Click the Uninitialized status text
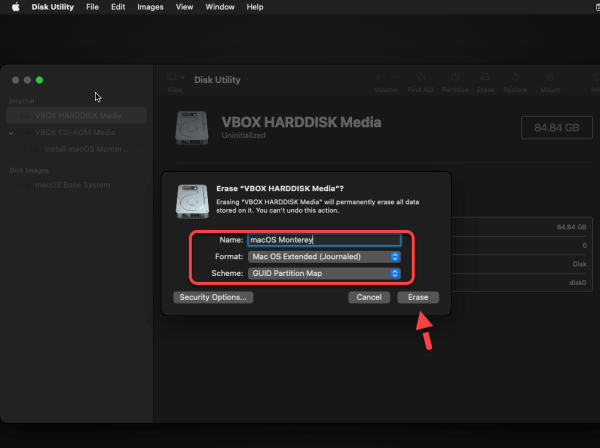Screen dimensions: 600x448 tap(243, 135)
